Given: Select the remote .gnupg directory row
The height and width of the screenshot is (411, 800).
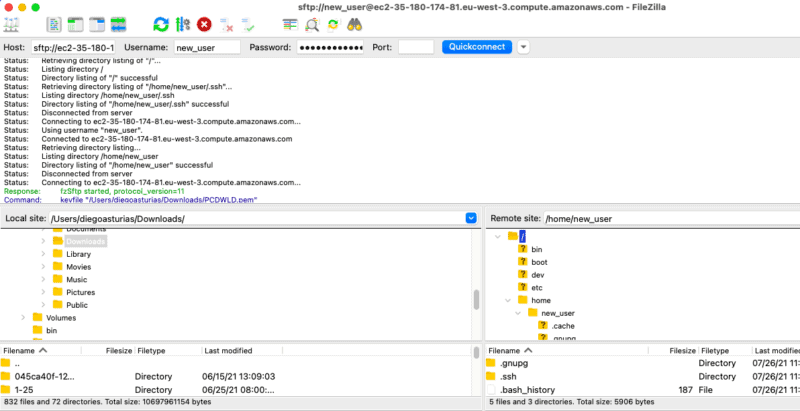Looking at the screenshot, I should point(642,364).
